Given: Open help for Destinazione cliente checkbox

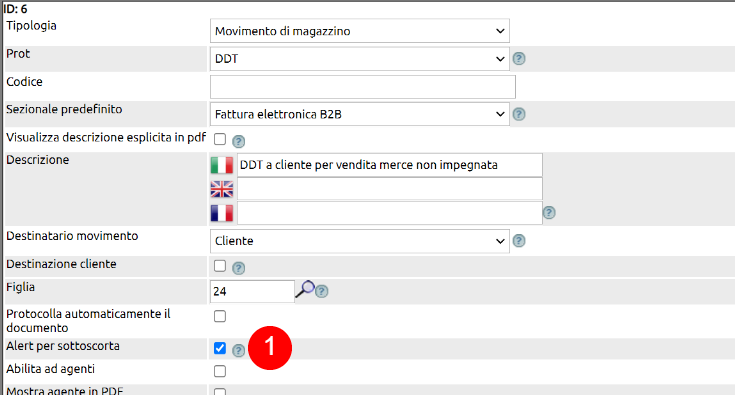Looking at the screenshot, I should point(239,268).
